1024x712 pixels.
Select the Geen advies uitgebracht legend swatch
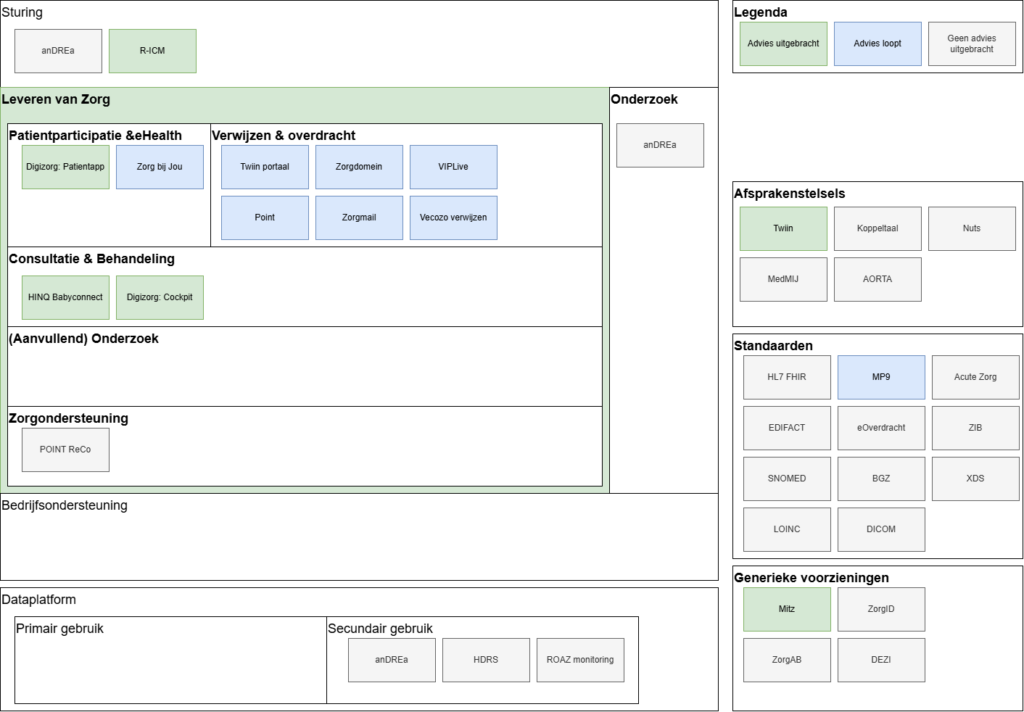click(972, 44)
